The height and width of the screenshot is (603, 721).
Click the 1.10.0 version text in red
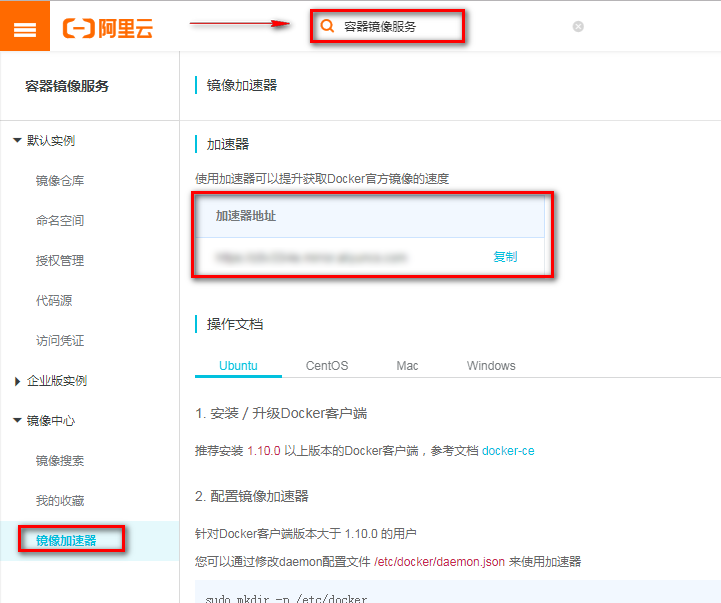click(264, 451)
